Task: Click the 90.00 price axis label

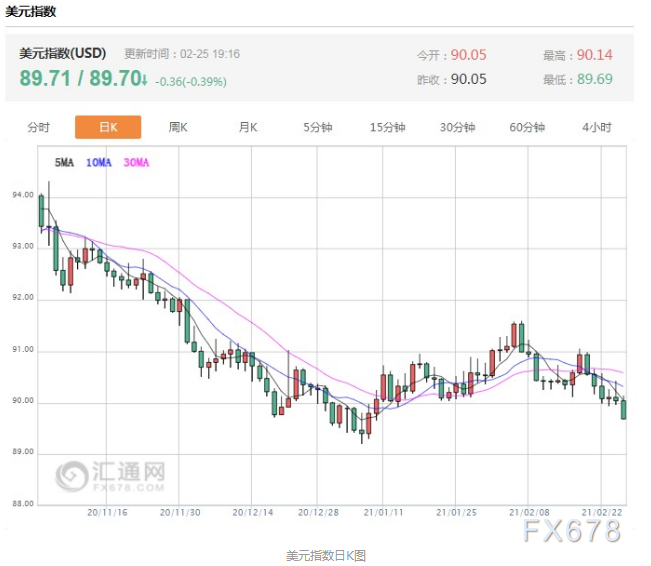Action: point(23,400)
